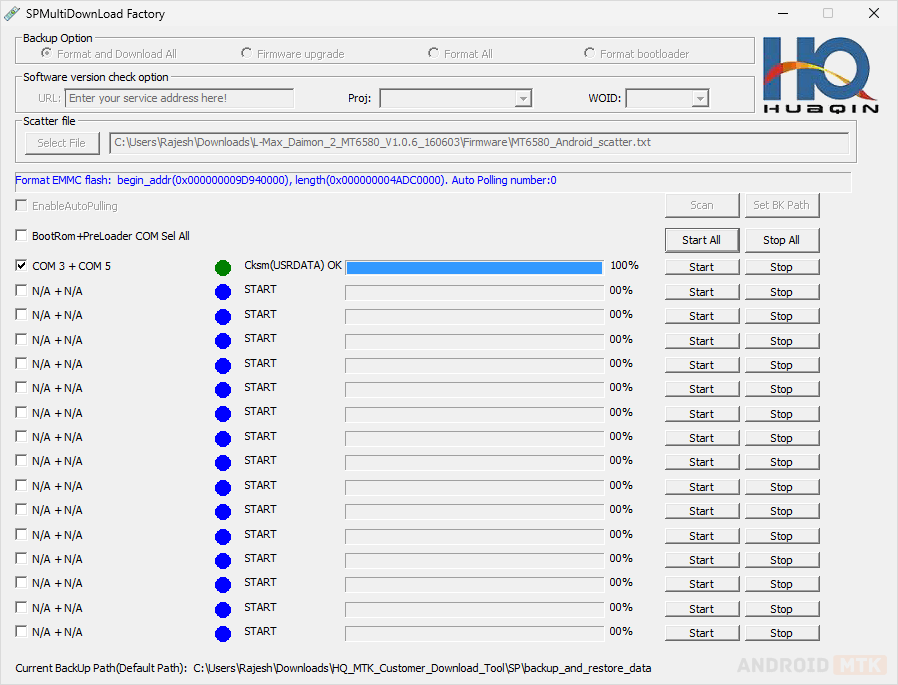
Task: Check the first N/A + N/A port checkbox
Action: click(22, 291)
